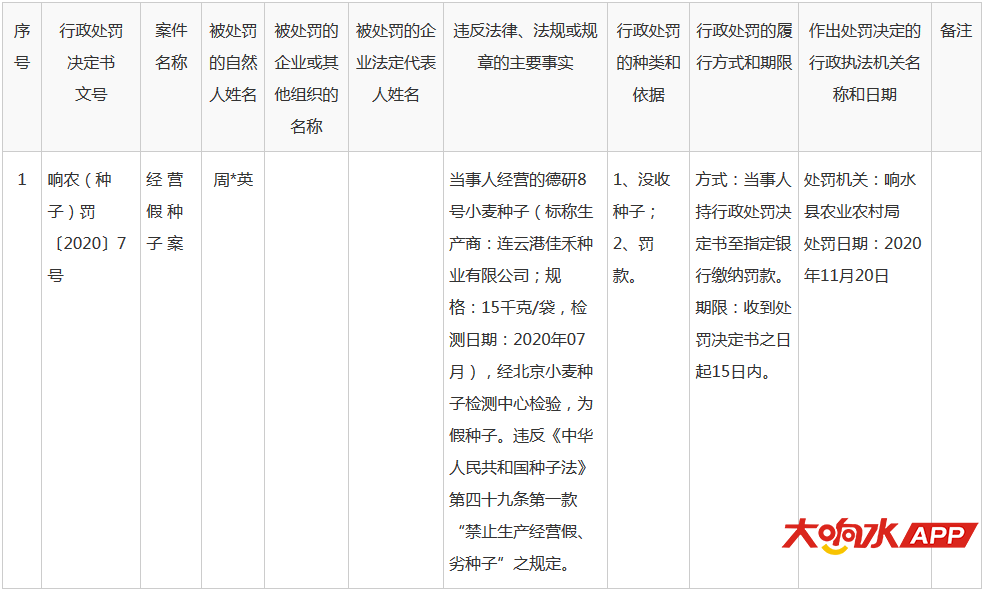Click header '被处罚的企业或其他组织的名称'
This screenshot has width=985, height=592.
[x=307, y=78]
